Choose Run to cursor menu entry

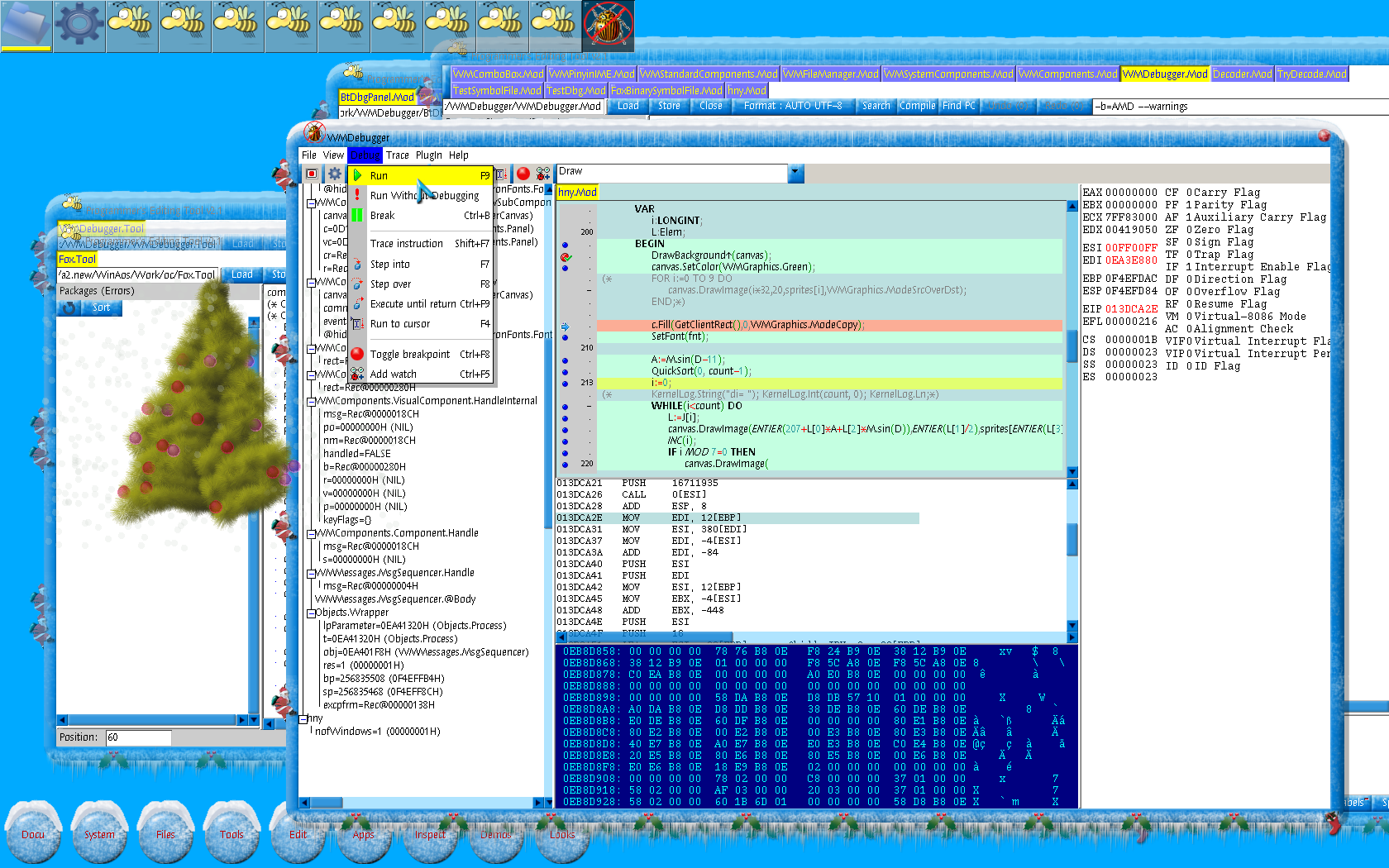[421, 324]
